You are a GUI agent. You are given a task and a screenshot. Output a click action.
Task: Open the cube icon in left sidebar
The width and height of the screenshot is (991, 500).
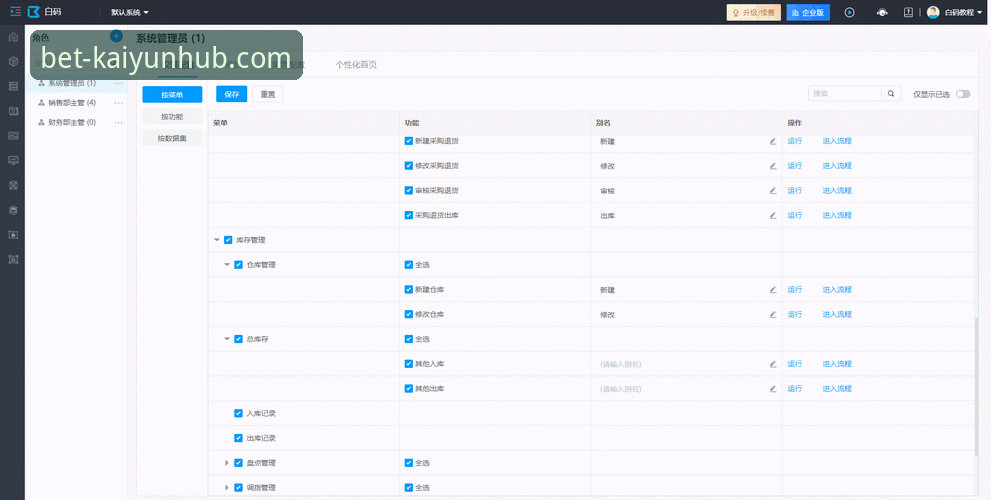point(13,61)
